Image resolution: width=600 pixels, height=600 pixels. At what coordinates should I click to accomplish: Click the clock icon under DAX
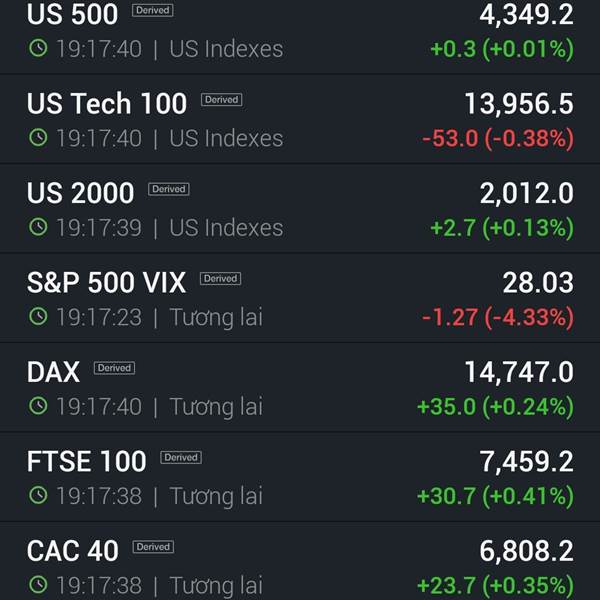click(x=38, y=406)
